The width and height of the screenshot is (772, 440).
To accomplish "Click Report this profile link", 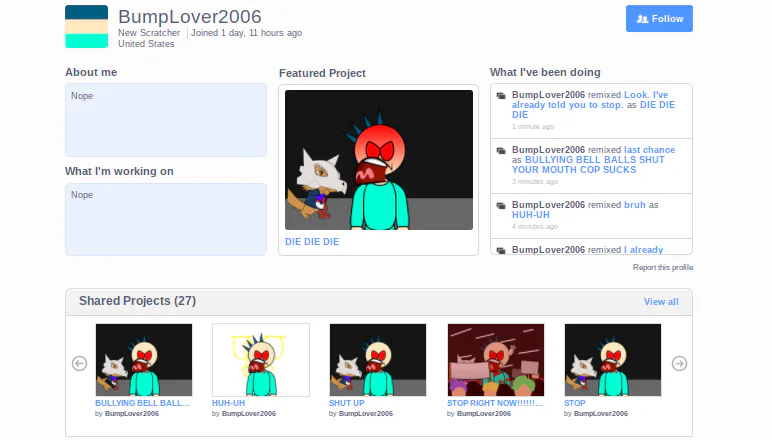I will 663,267.
